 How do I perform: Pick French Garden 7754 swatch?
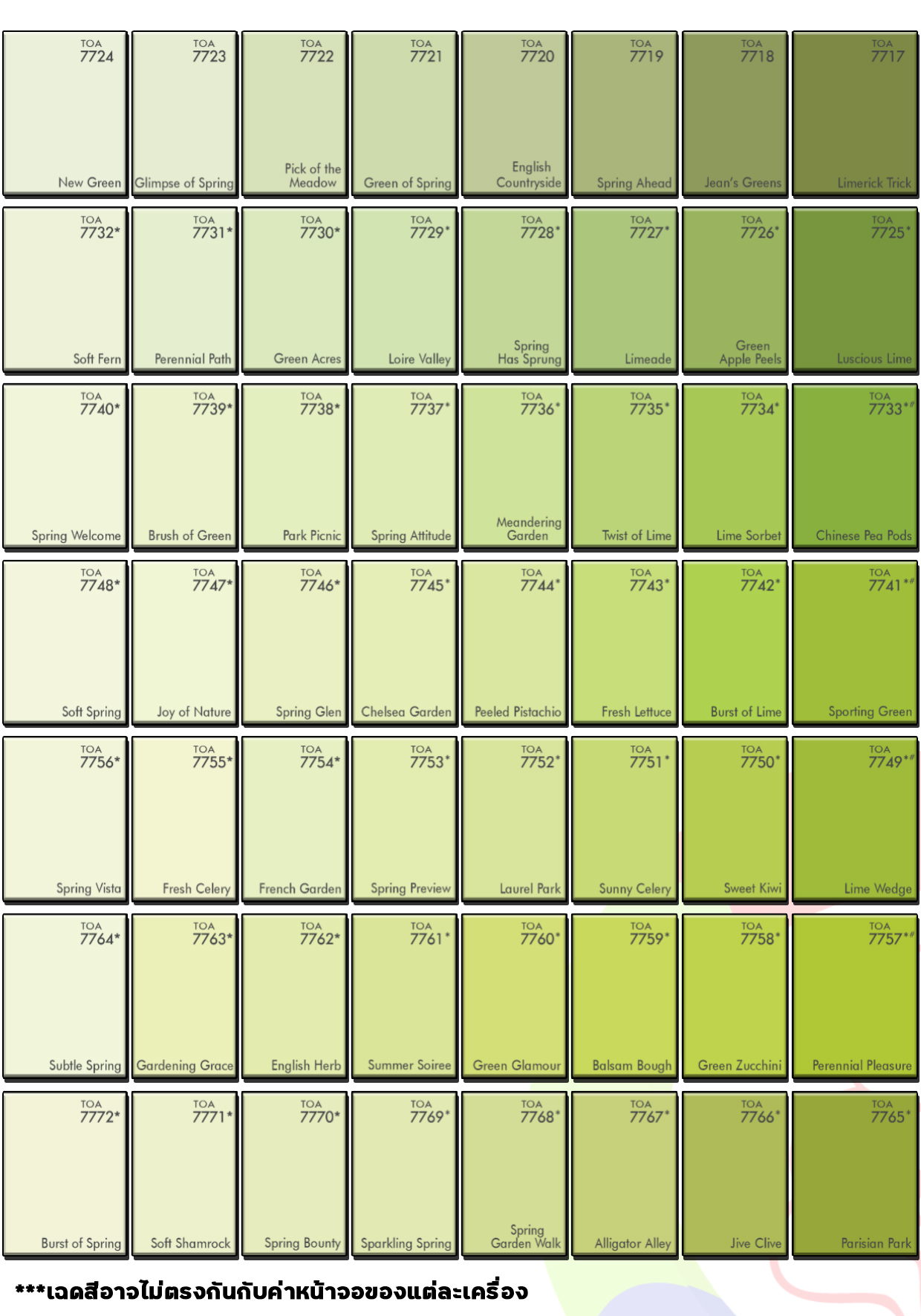(x=295, y=820)
